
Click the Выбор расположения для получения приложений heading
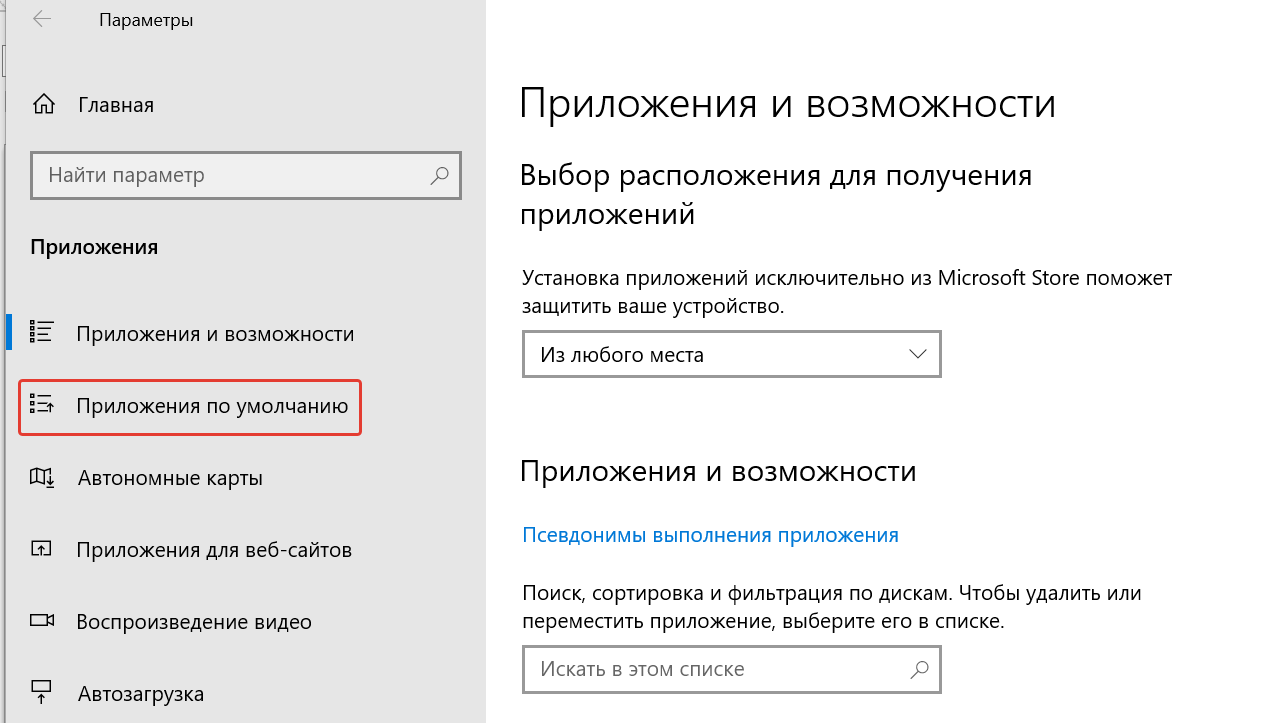coord(776,194)
